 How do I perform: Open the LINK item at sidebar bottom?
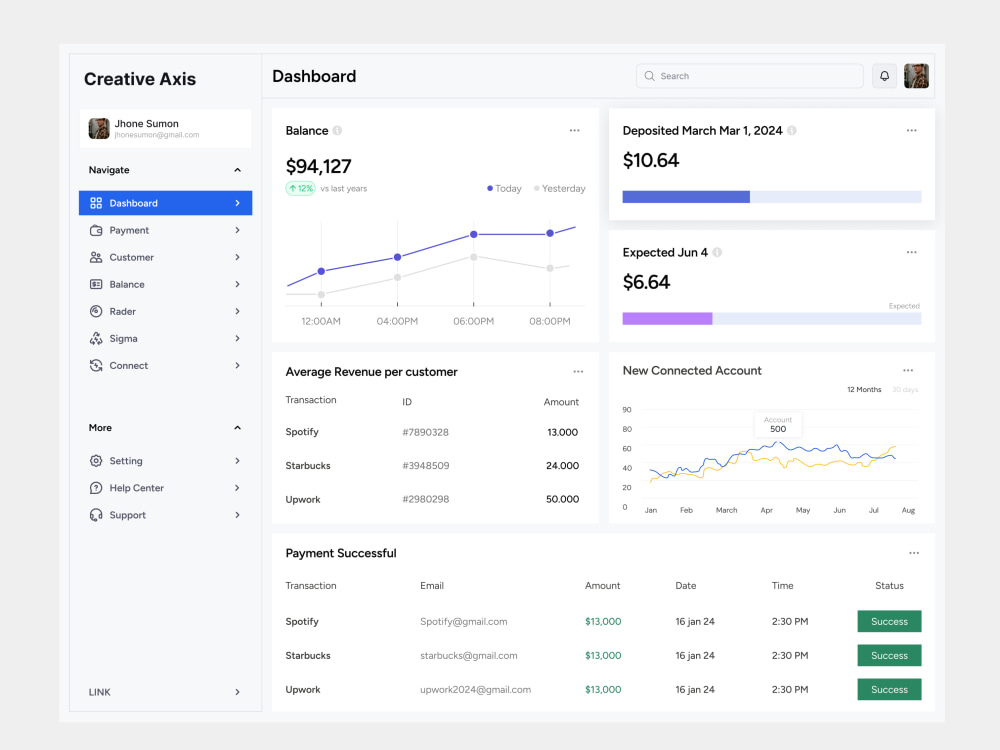click(x=165, y=692)
